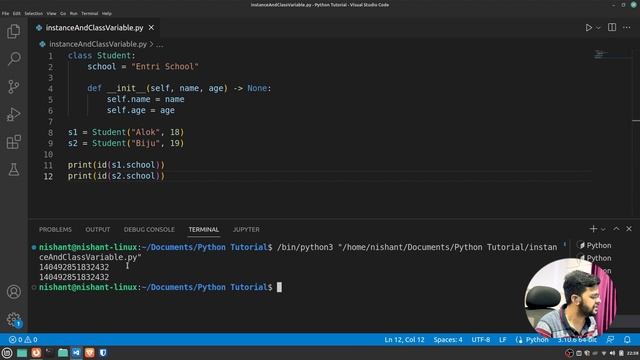Open the Extensions view
640x360 pixels.
(x=13, y=142)
